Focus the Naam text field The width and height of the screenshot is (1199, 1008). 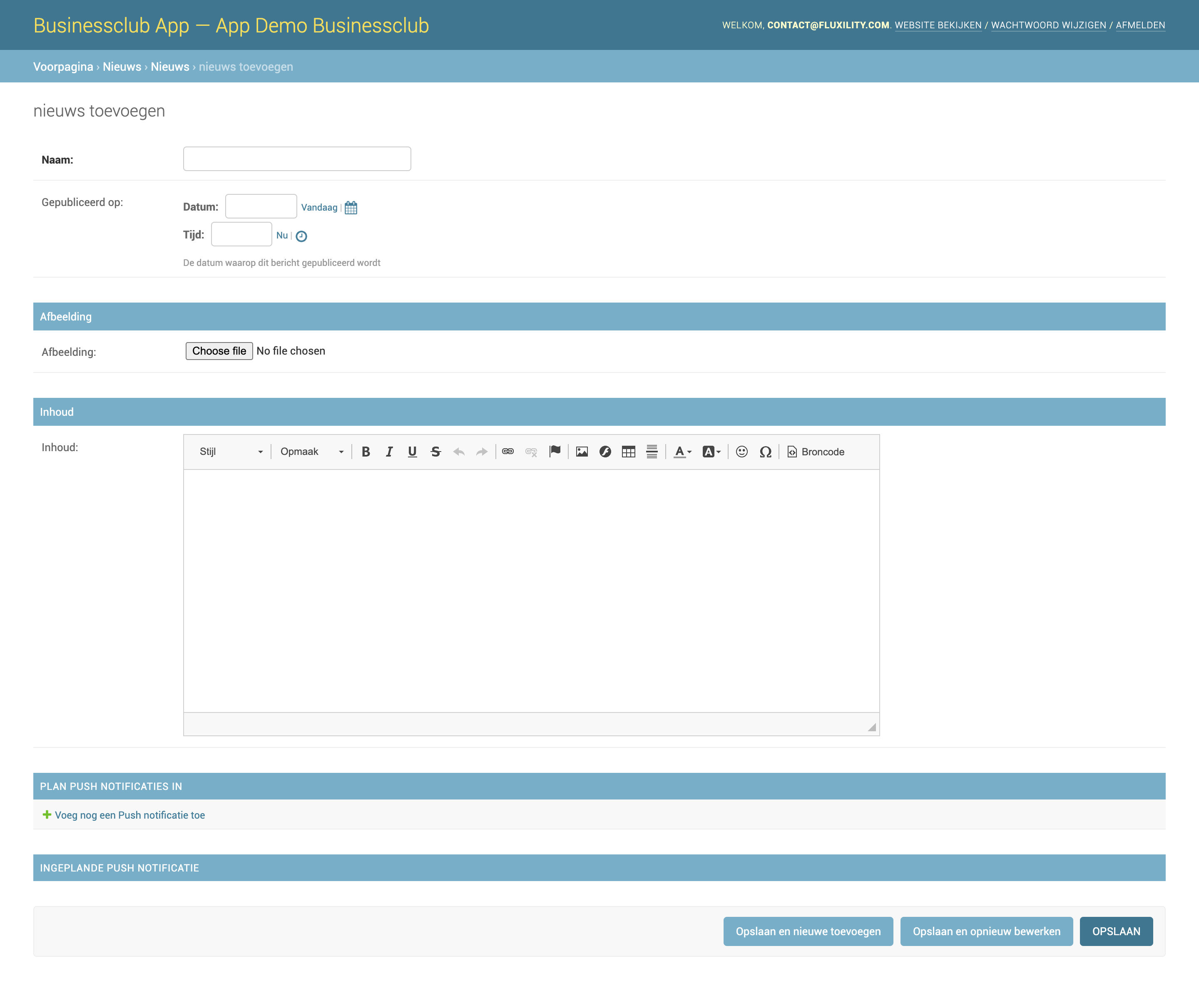click(x=296, y=159)
